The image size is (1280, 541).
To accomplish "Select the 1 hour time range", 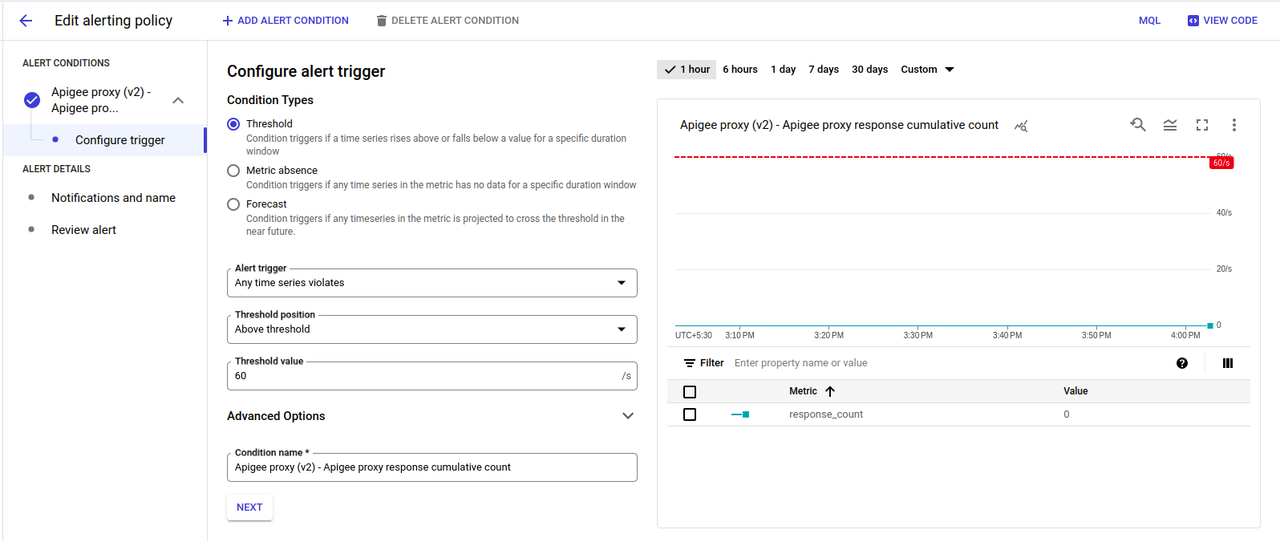I will coord(686,69).
